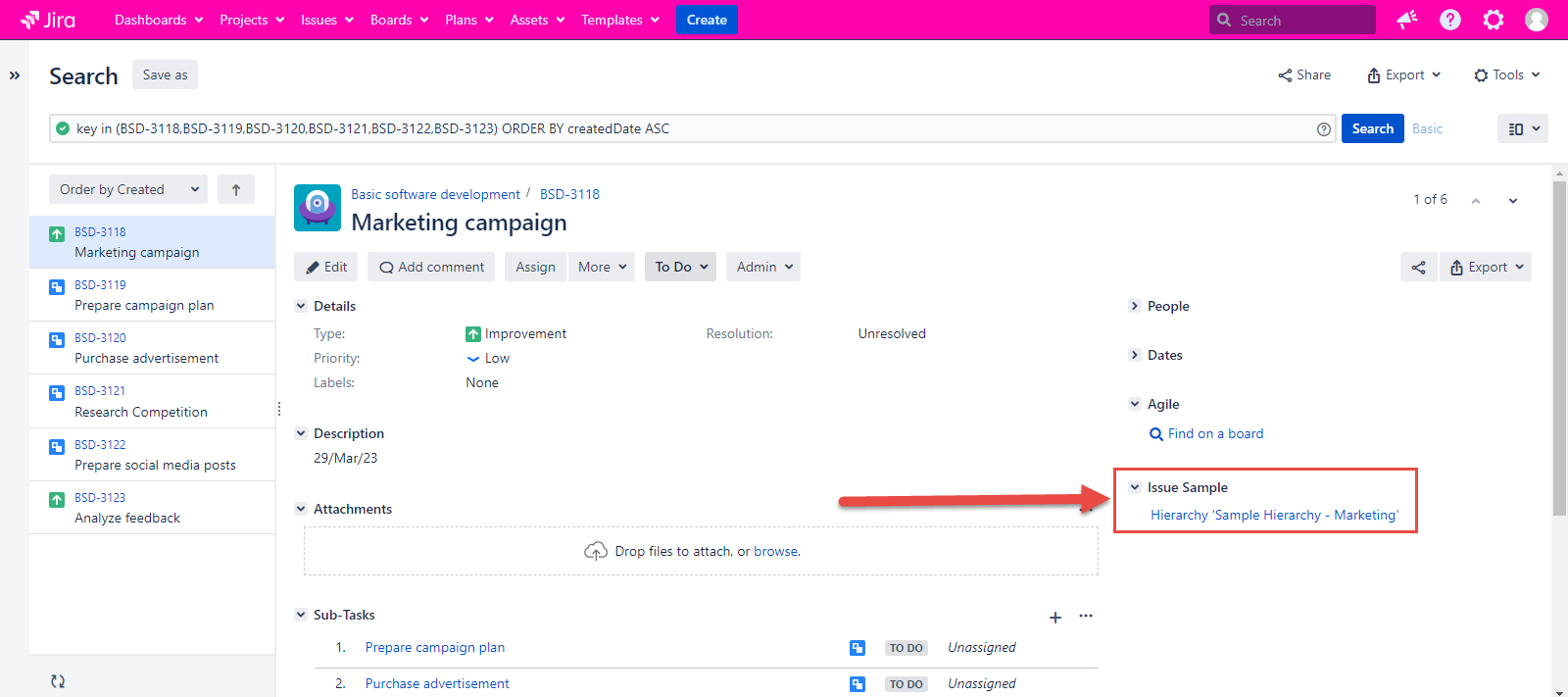Open the Dashboards menu

[x=159, y=20]
